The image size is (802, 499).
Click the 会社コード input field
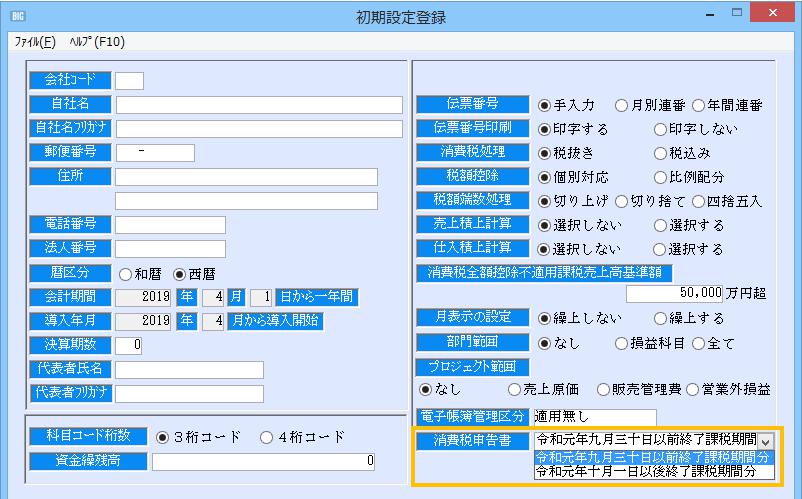(x=129, y=80)
